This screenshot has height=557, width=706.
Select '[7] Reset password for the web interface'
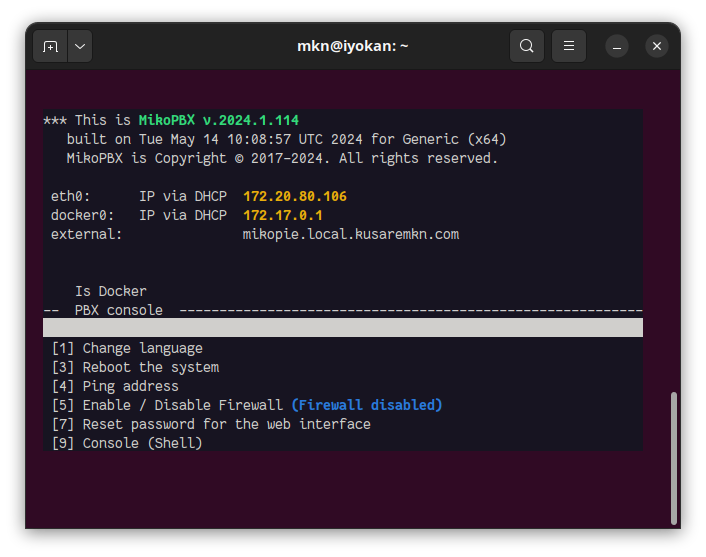pyautogui.click(x=211, y=424)
